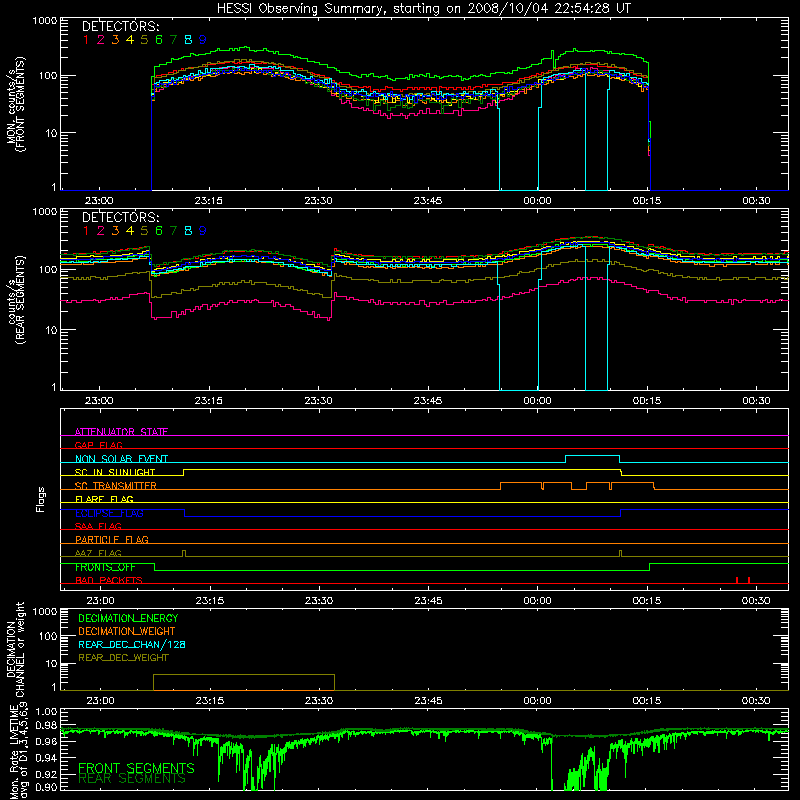Click REAR SEGMENTS label in livetime panel

[x=132, y=779]
